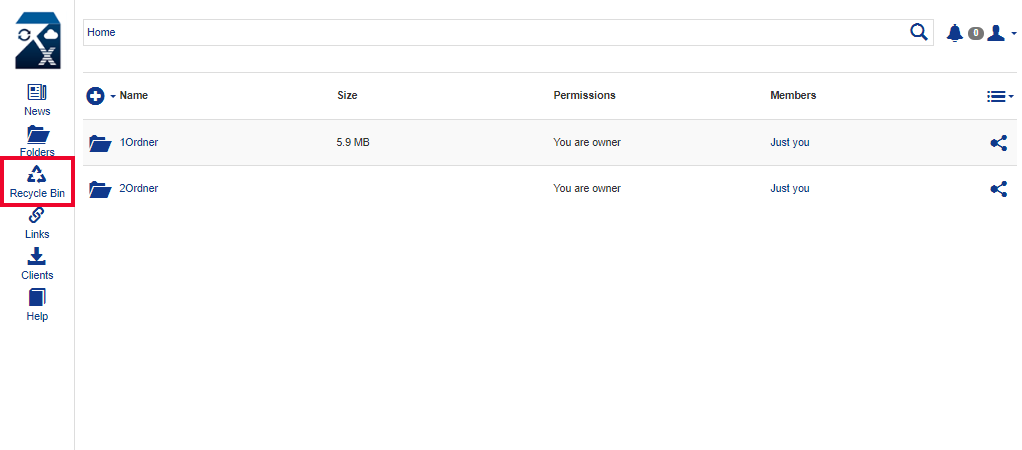This screenshot has width=1022, height=450.
Task: Open the Recycle Bin
Action: (x=37, y=182)
